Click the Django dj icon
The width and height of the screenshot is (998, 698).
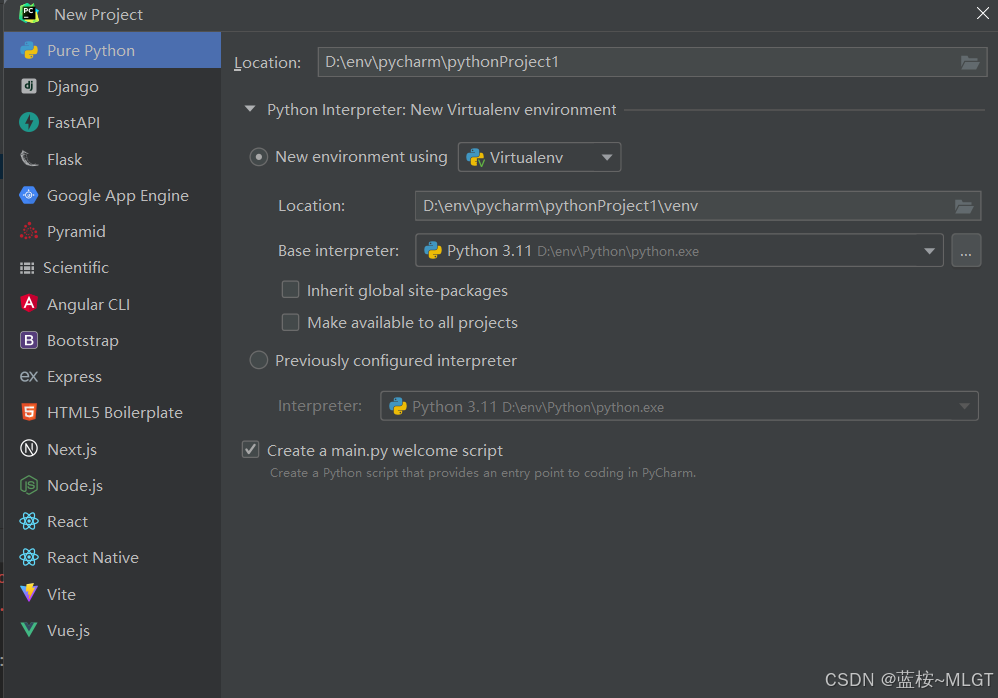[29, 86]
